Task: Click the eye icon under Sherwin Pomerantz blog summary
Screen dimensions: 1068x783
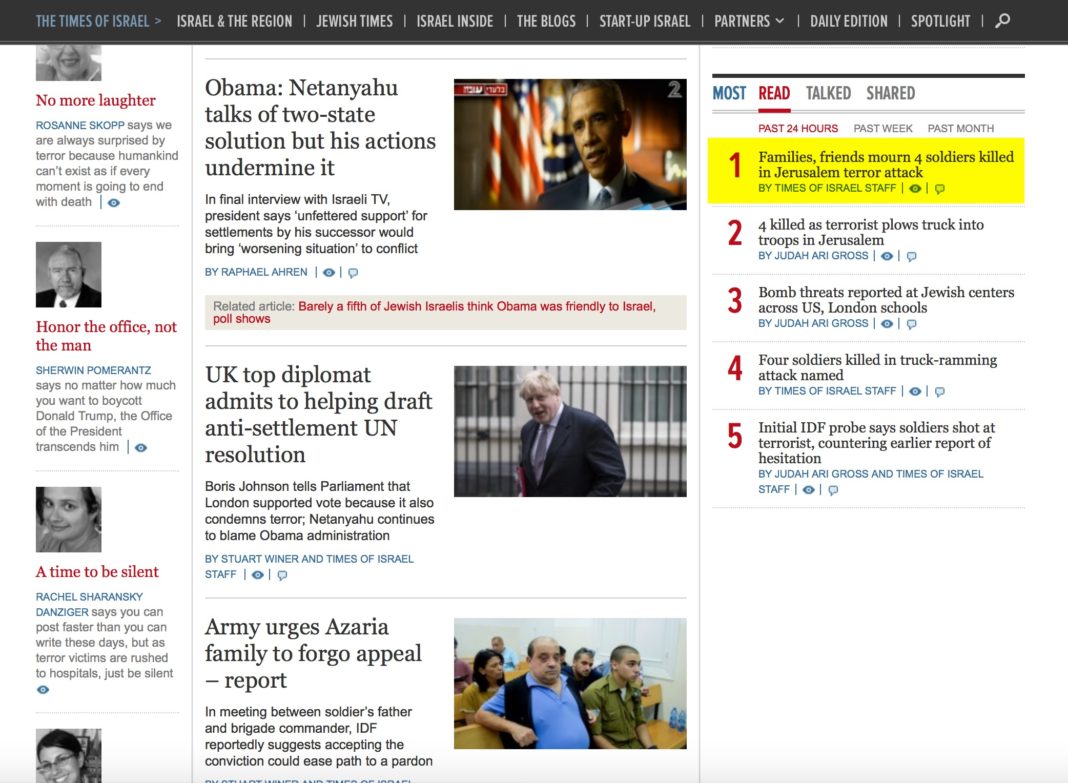Action: point(140,448)
